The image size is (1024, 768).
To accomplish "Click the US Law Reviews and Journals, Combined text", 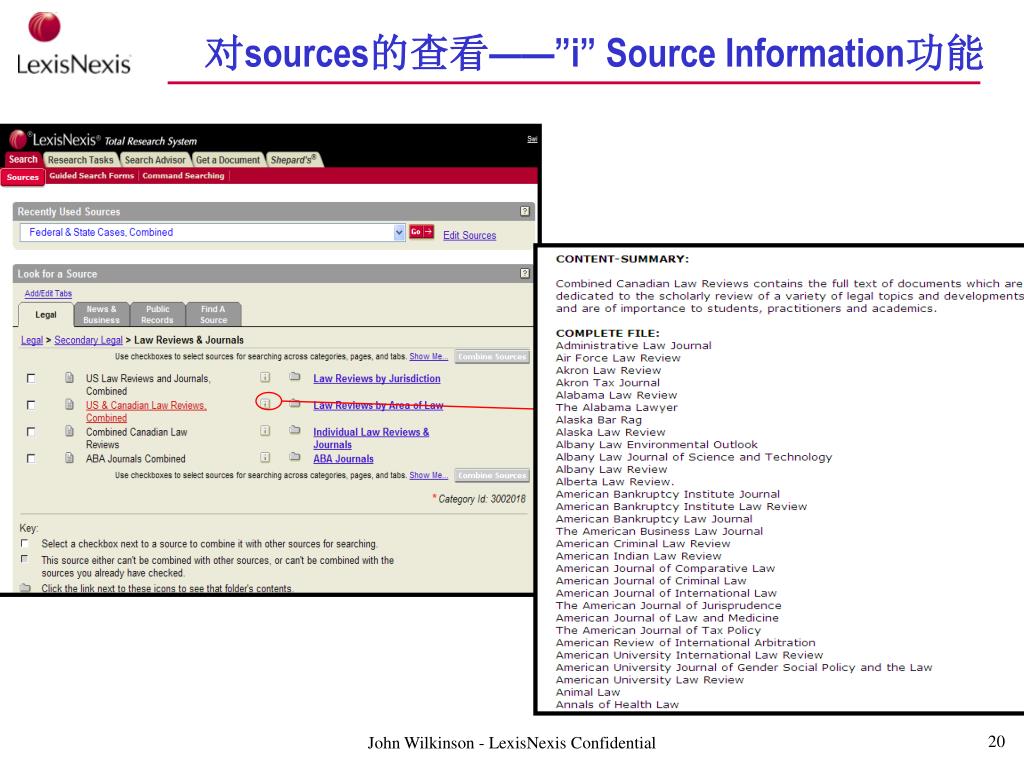I will click(148, 385).
